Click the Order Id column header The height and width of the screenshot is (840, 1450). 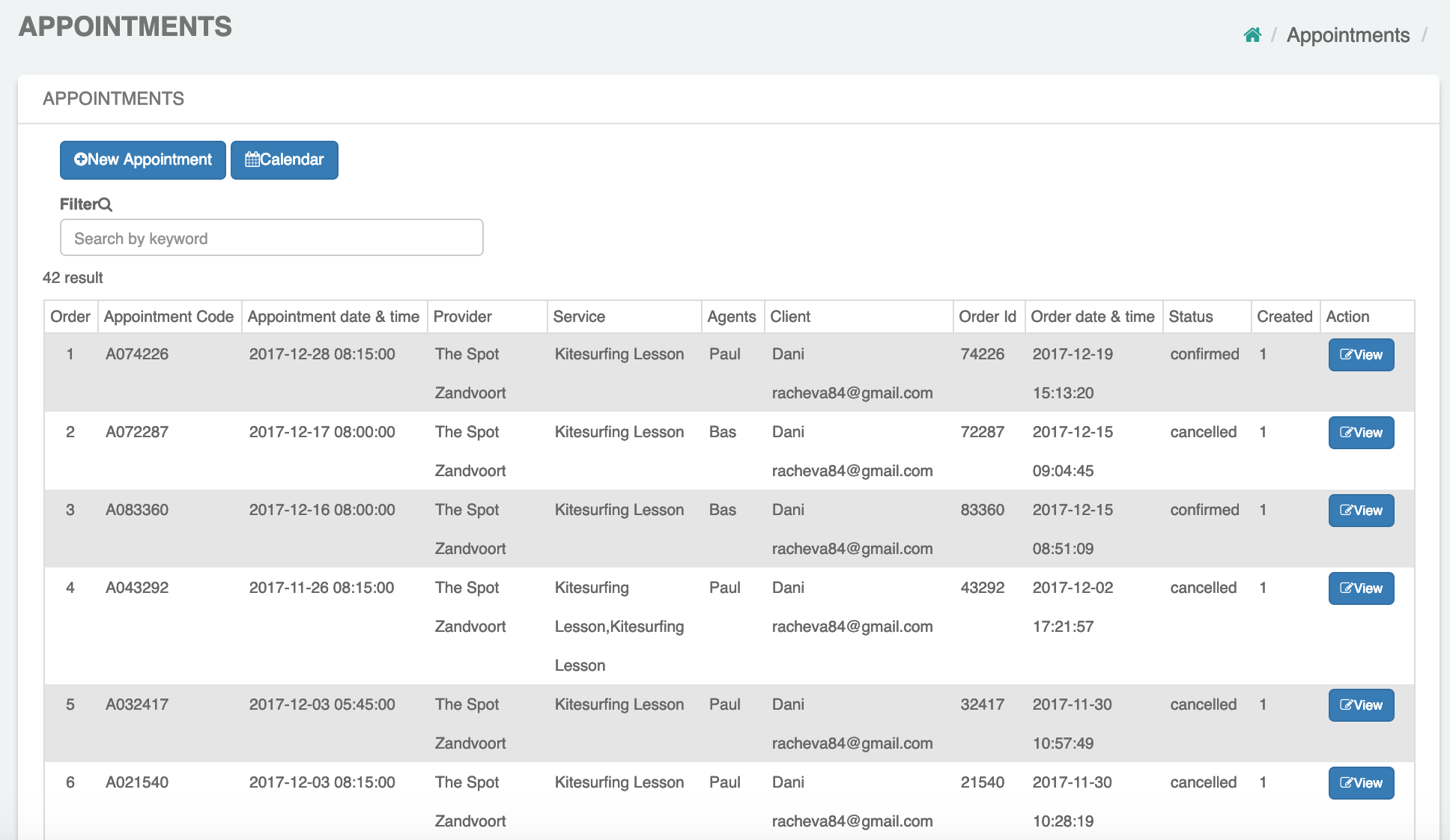coord(987,317)
